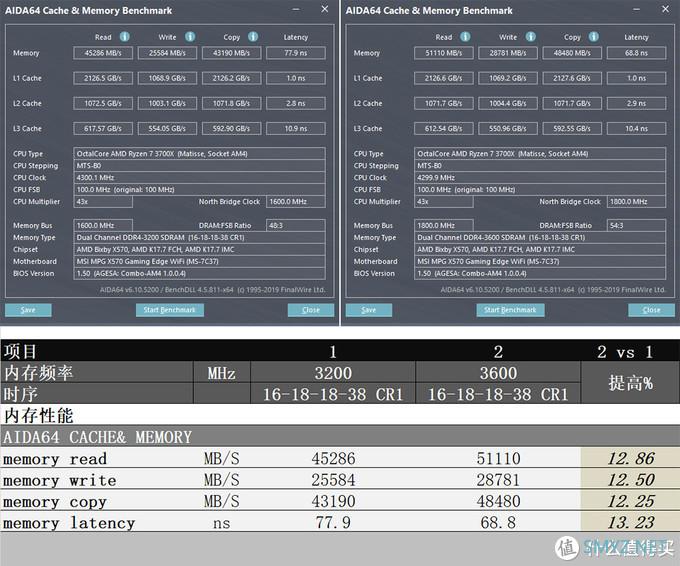Close the left AIDA64 window via X
The width and height of the screenshot is (680, 566).
(324, 9)
